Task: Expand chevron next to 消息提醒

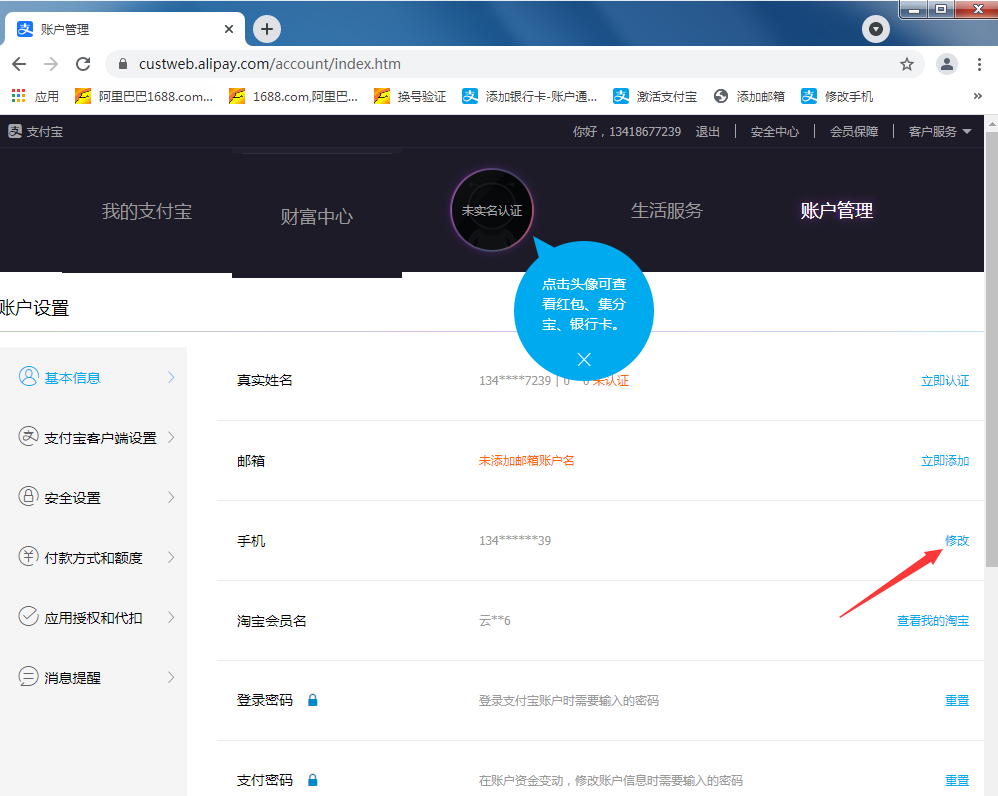Action: [x=171, y=676]
